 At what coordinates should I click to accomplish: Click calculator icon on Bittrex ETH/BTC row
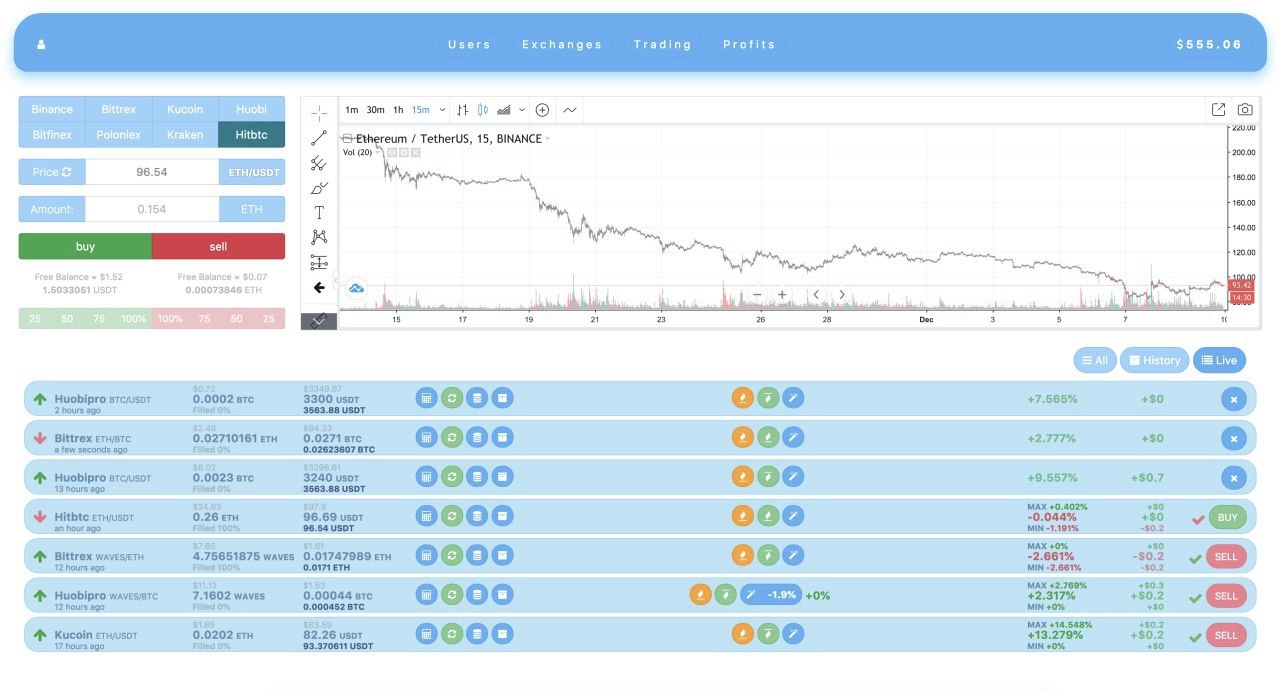tap(427, 437)
